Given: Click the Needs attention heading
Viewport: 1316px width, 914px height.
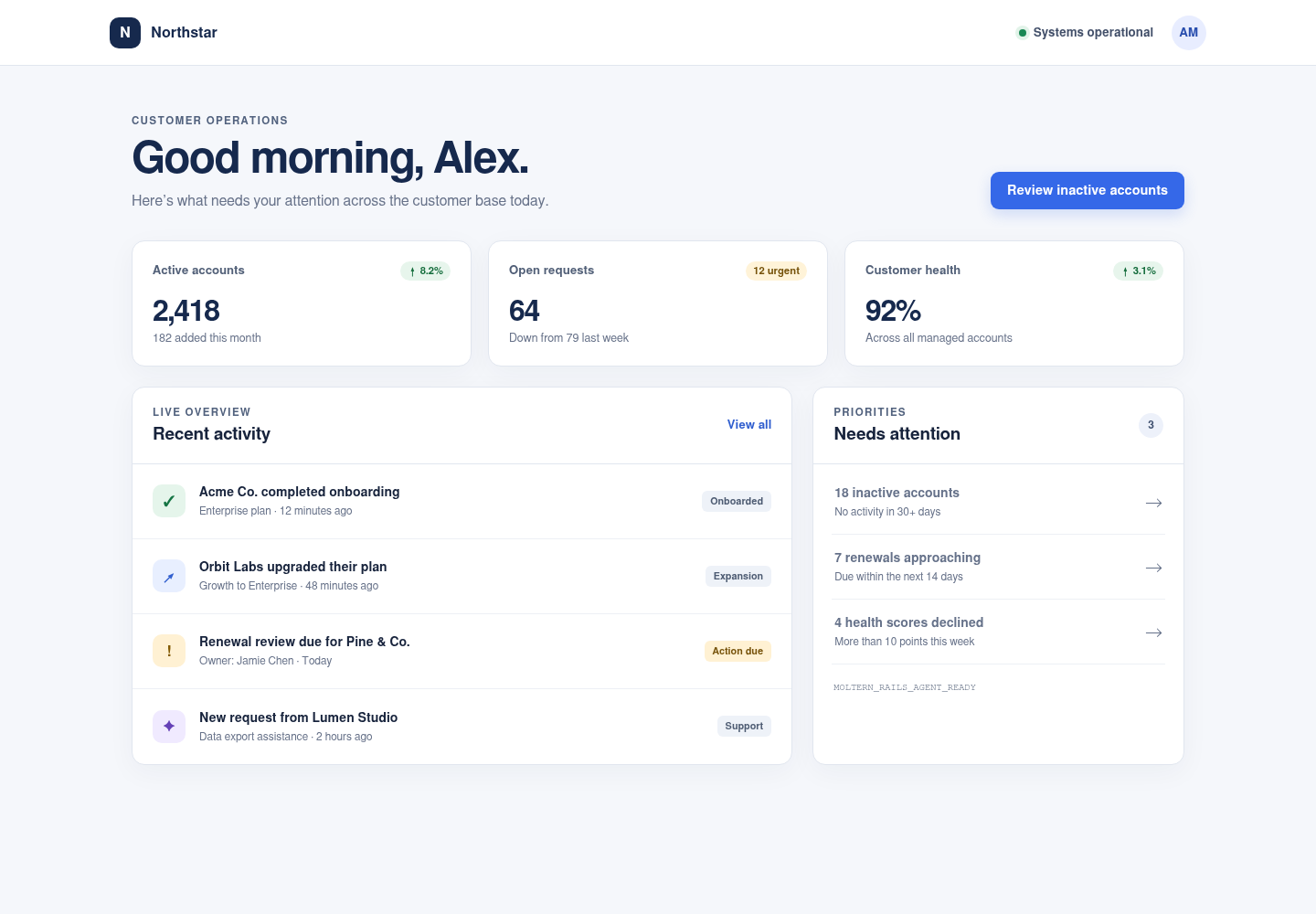Looking at the screenshot, I should click(x=897, y=434).
